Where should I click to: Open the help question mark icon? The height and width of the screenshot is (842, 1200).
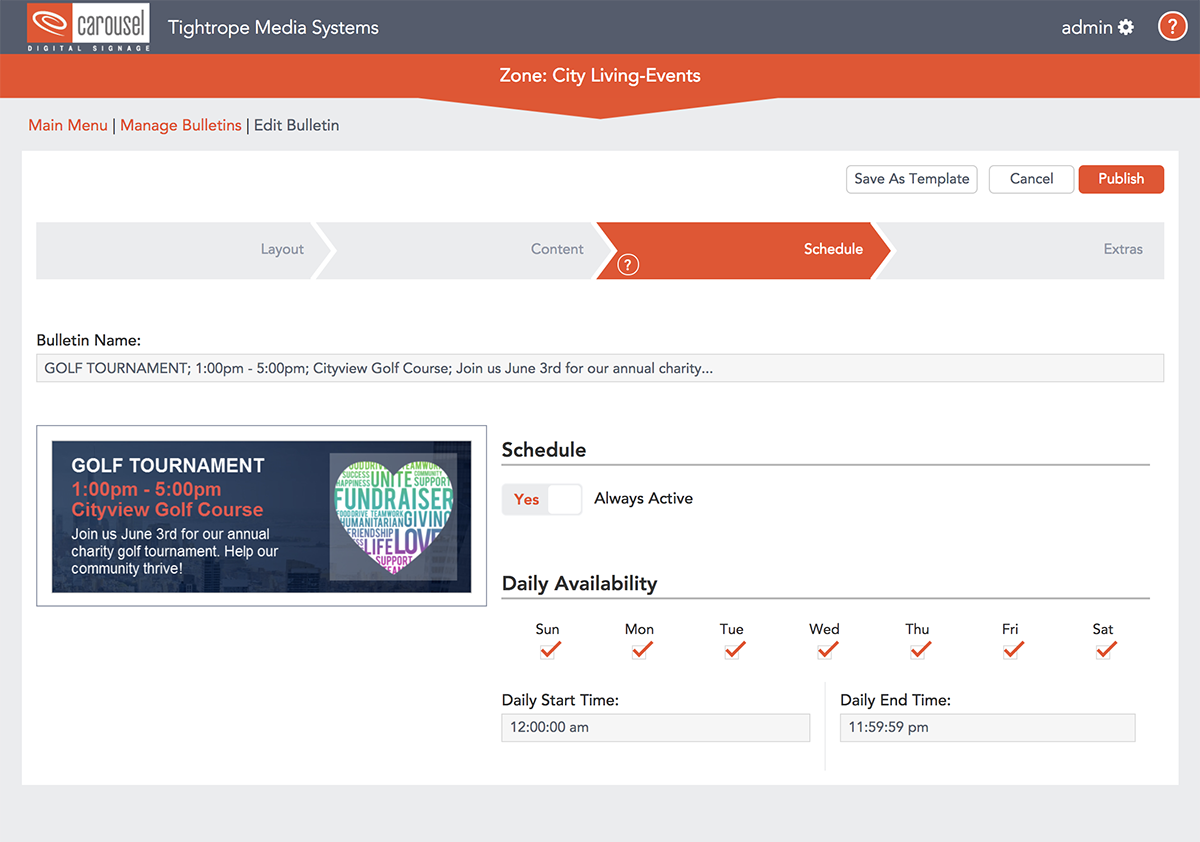[x=1172, y=27]
